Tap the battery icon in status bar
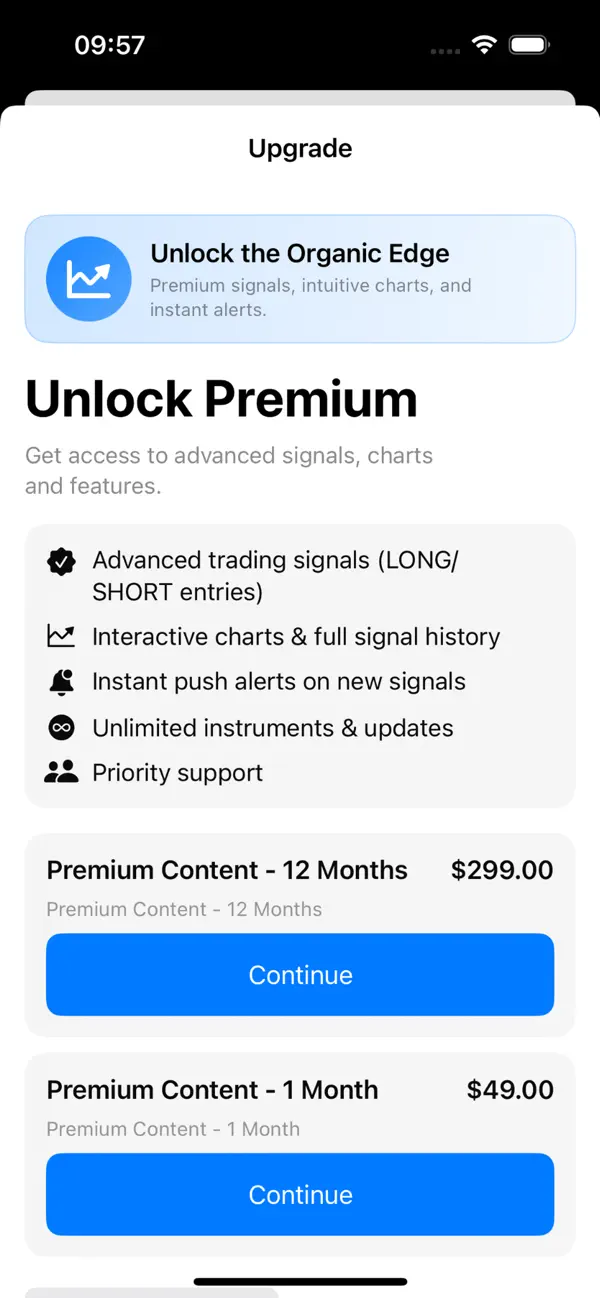 pyautogui.click(x=530, y=45)
